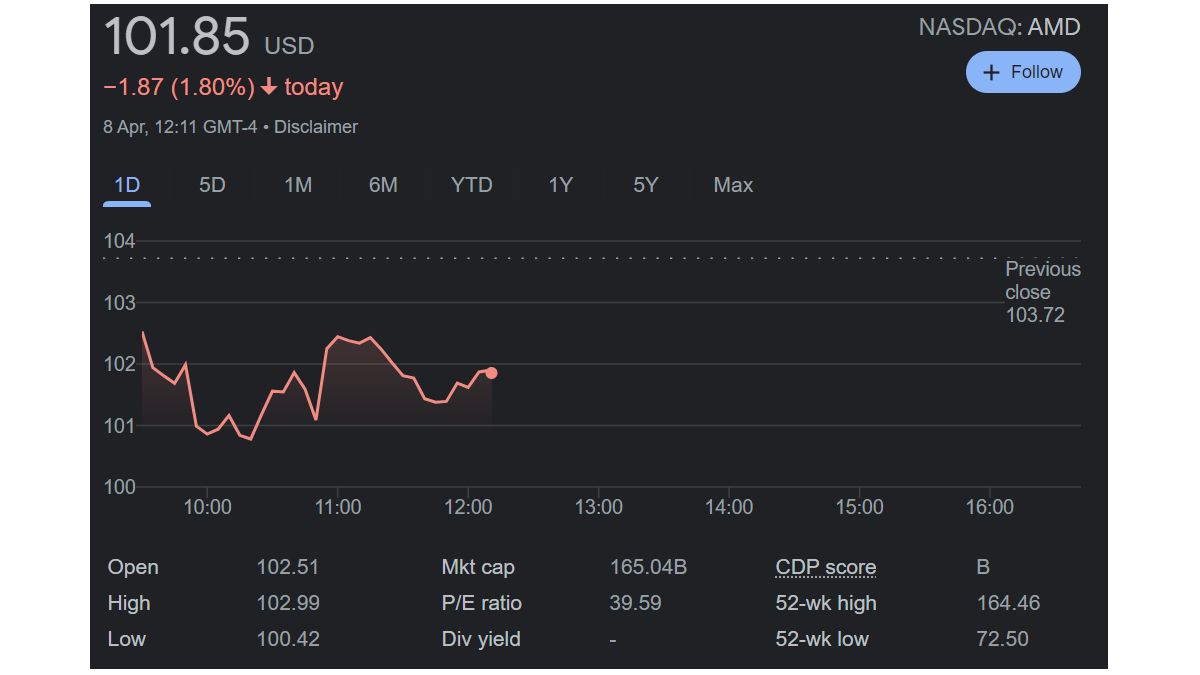Click the 52-wk low value 72.50

point(1002,639)
